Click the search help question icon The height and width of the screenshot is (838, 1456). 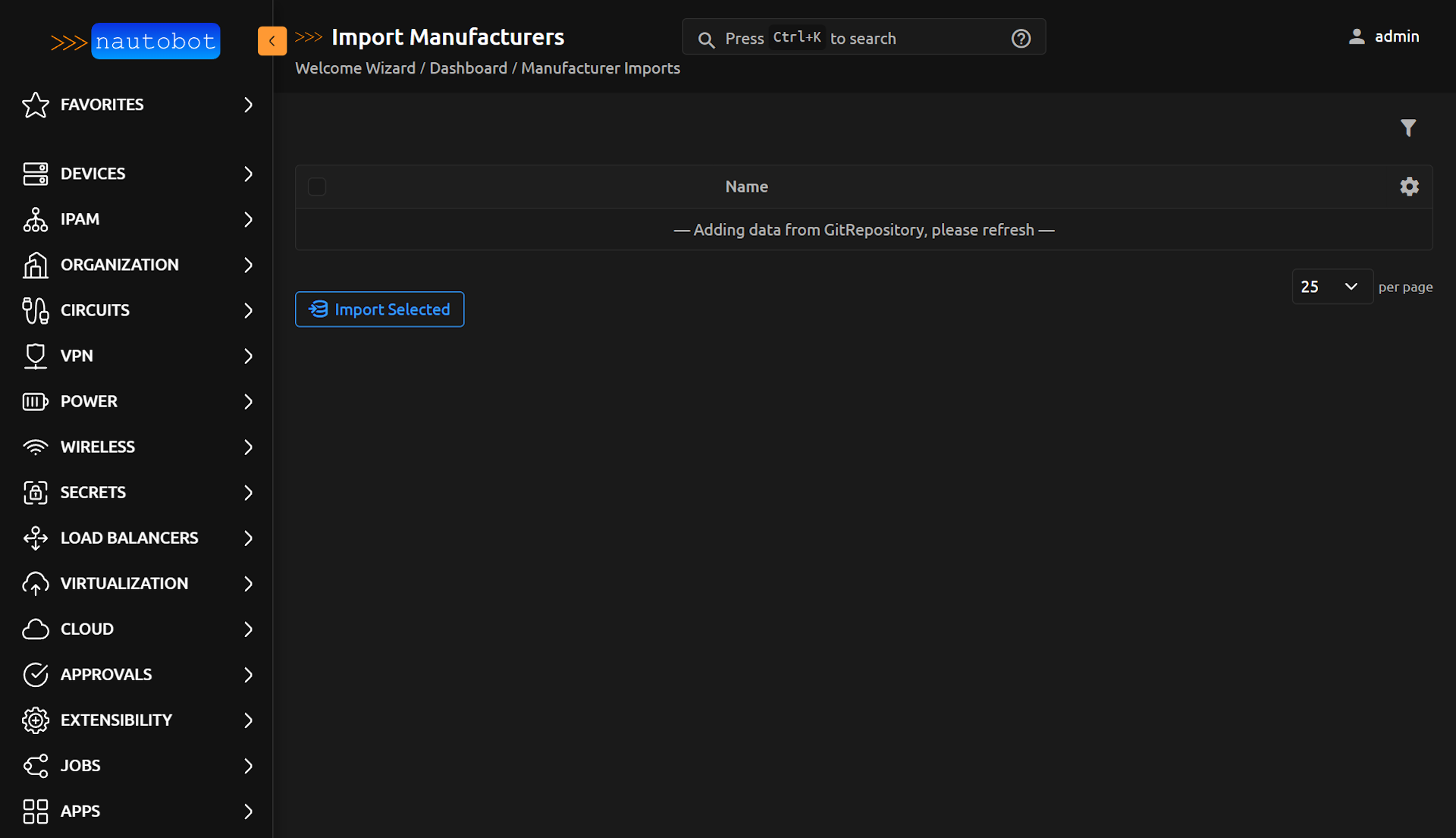pyautogui.click(x=1021, y=39)
